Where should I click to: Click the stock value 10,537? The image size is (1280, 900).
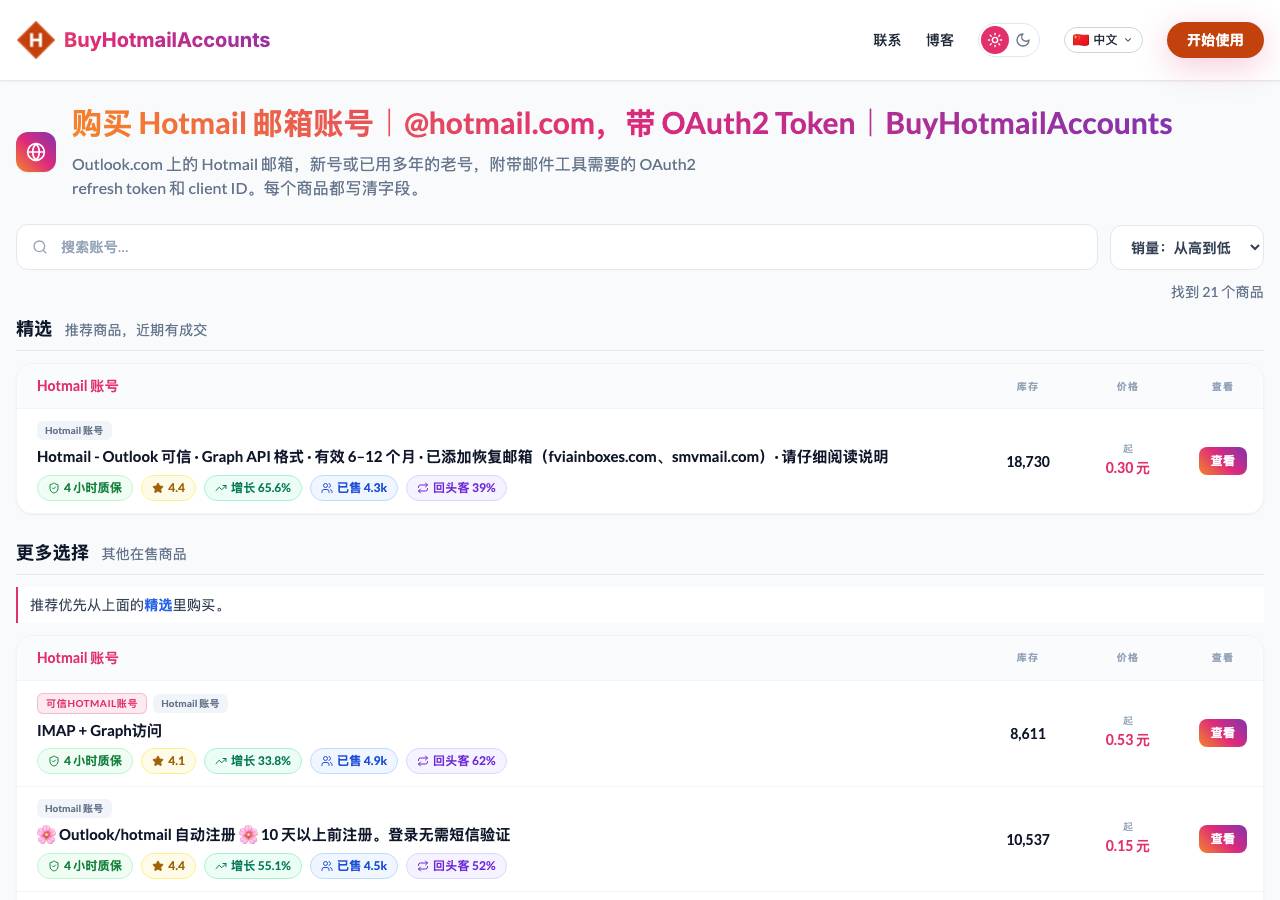click(1028, 840)
